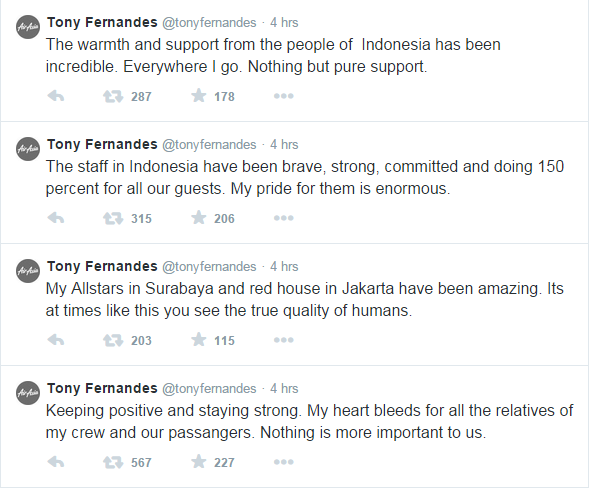Retweet the tweet with 315 retweets
Image resolution: width=589 pixels, height=488 pixels.
coord(113,219)
